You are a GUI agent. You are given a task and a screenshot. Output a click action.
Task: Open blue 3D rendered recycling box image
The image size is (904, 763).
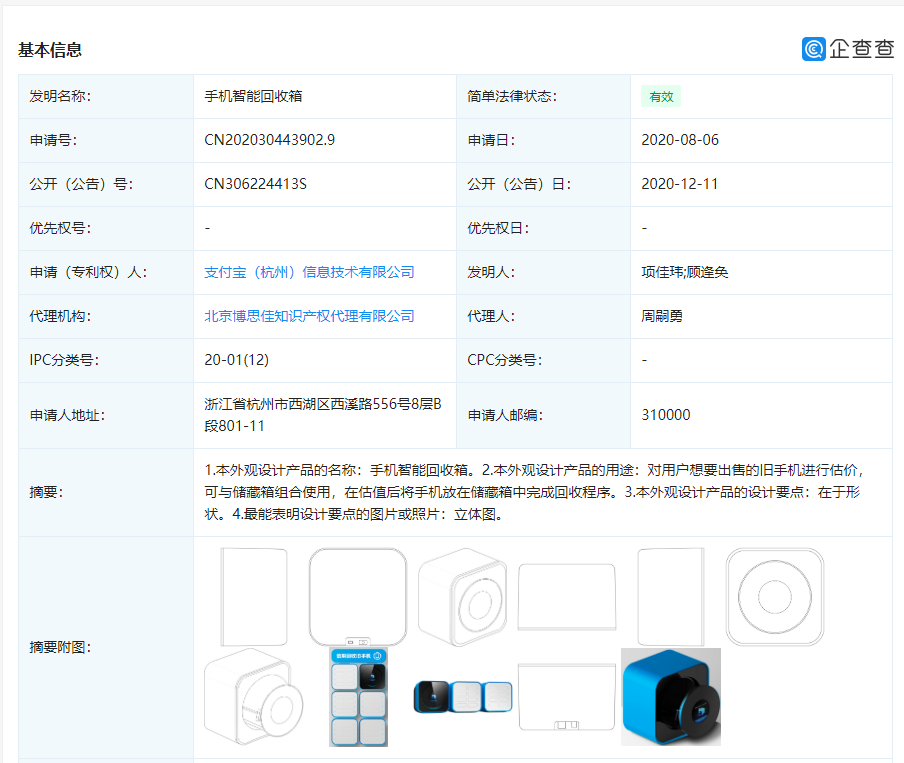click(x=671, y=697)
